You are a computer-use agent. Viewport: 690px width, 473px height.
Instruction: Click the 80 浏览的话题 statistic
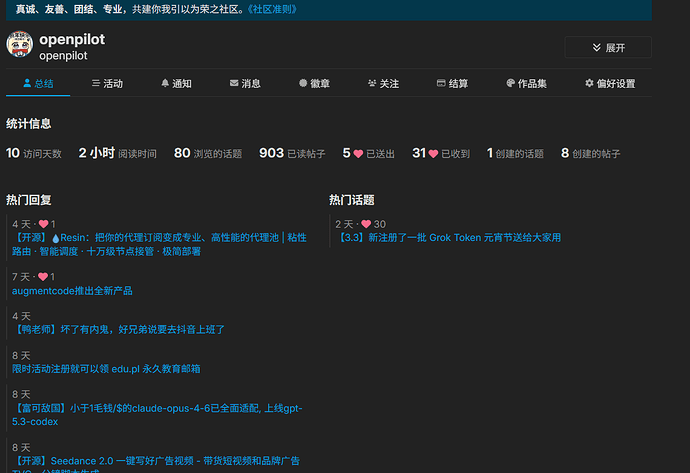[208, 153]
